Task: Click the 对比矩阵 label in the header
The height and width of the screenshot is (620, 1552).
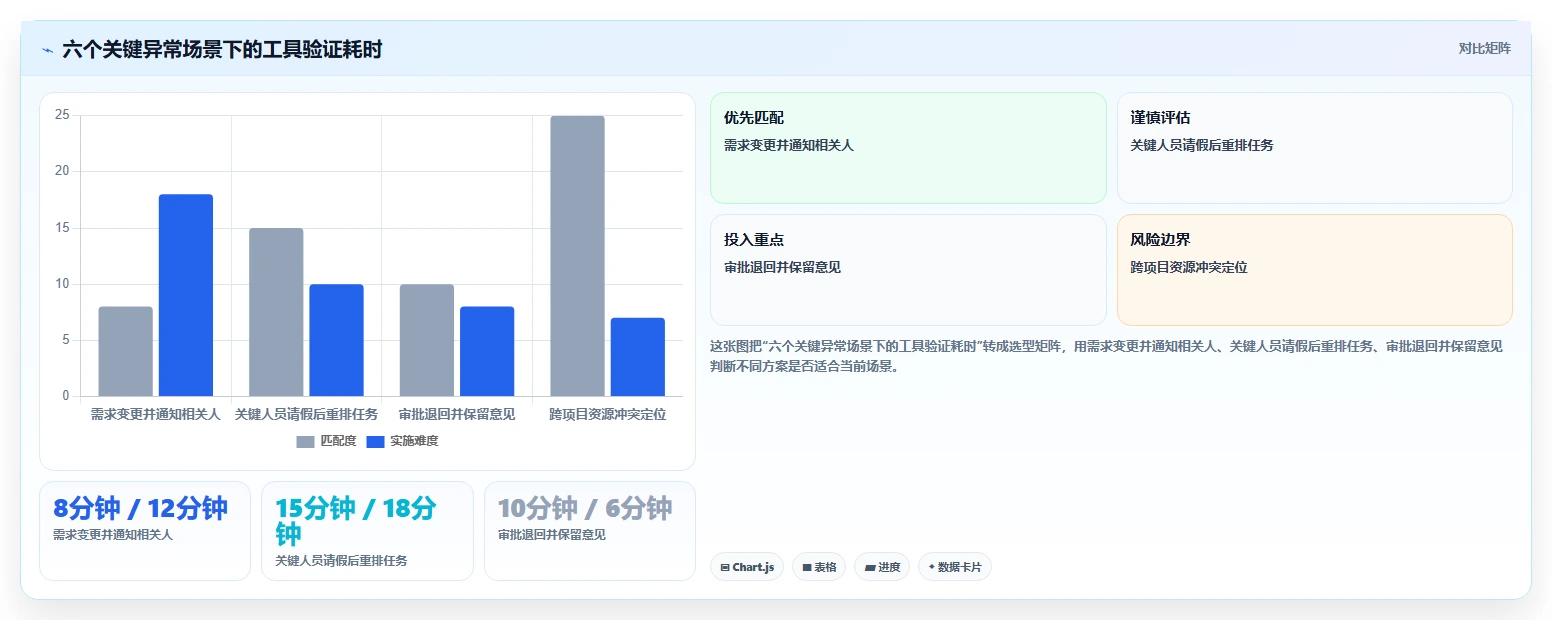Action: 1484,48
